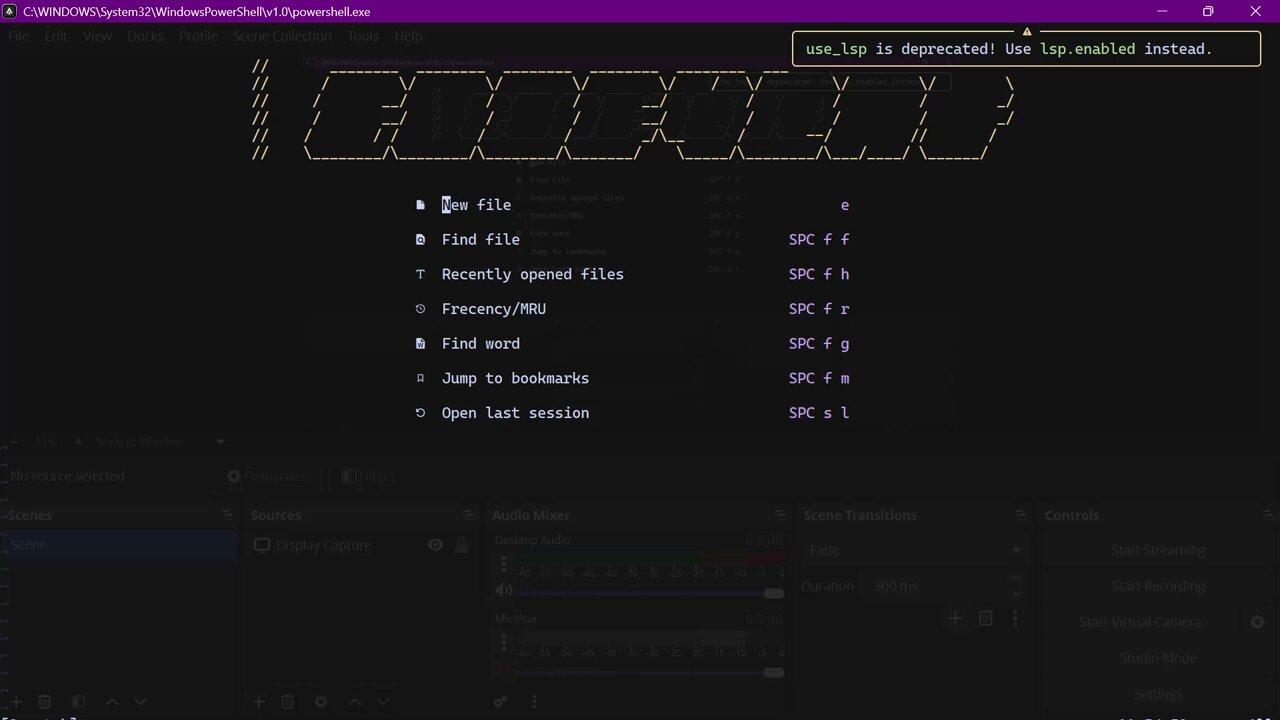Viewport: 1280px width, 720px height.
Task: Click the remove source trash icon
Action: point(288,702)
